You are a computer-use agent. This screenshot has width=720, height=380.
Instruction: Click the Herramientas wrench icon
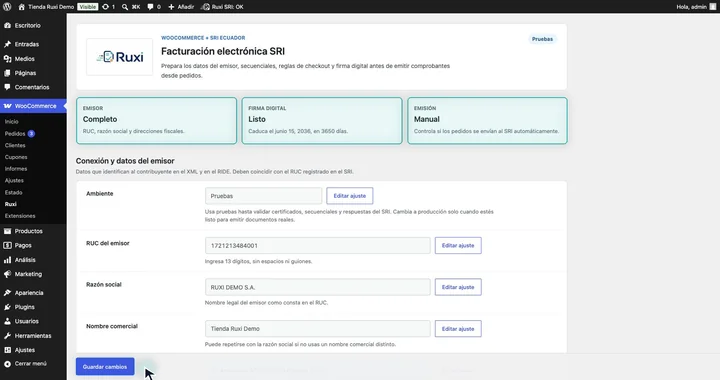7,336
